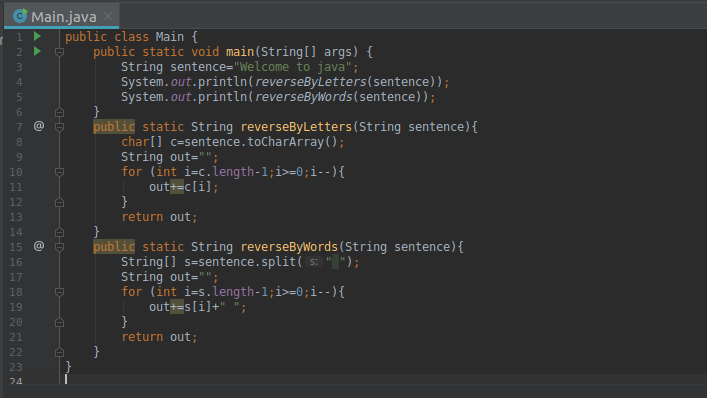Click toCharArray on line 8

286,142
